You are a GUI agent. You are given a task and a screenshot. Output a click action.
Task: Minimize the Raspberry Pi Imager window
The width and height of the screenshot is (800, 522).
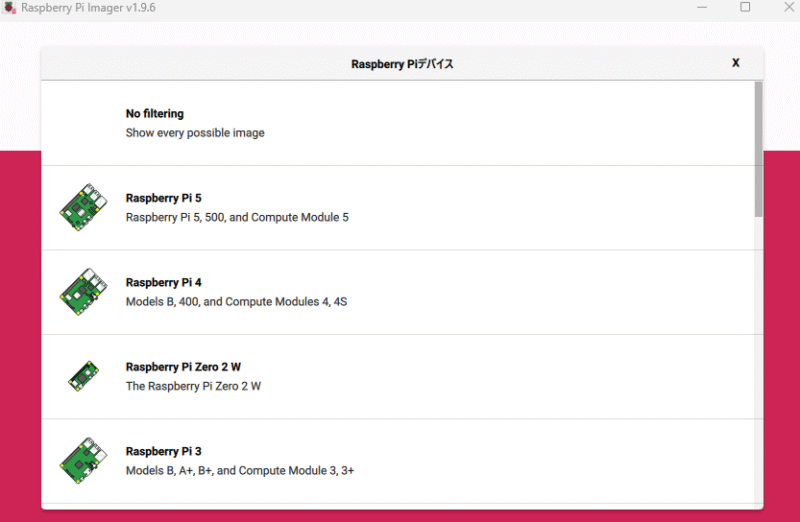(x=703, y=8)
